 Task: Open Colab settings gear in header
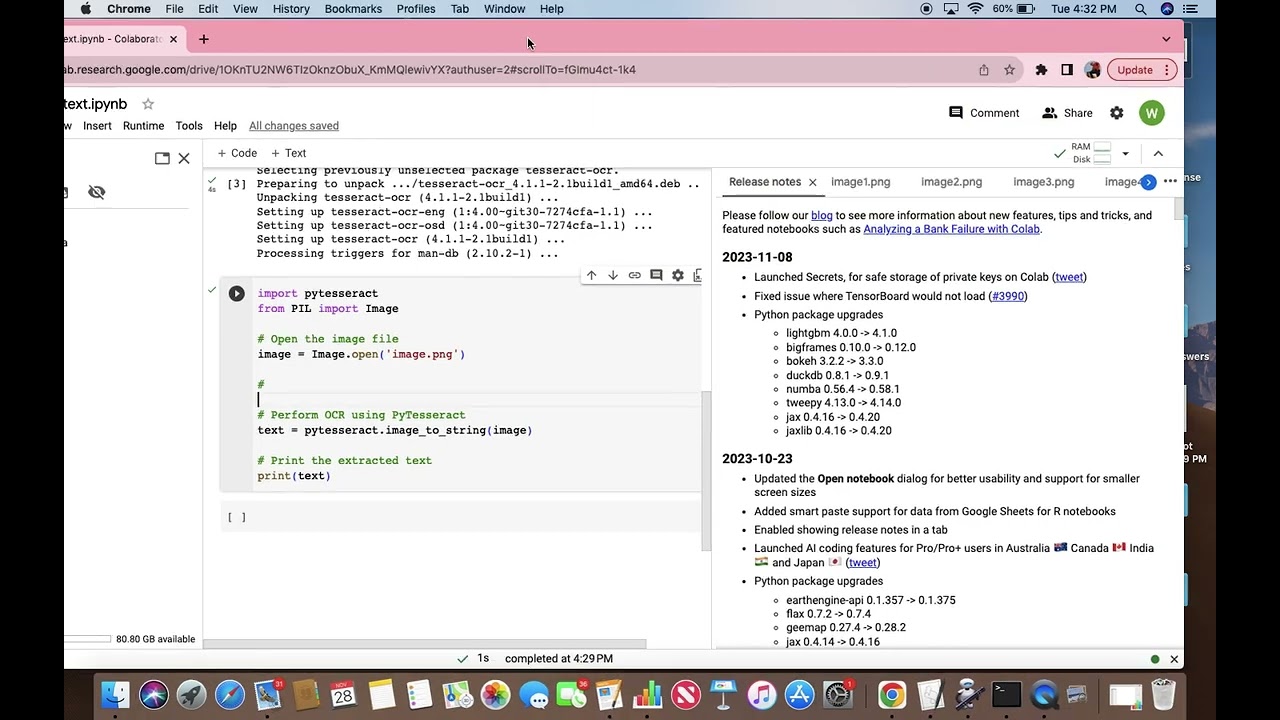click(x=1117, y=113)
